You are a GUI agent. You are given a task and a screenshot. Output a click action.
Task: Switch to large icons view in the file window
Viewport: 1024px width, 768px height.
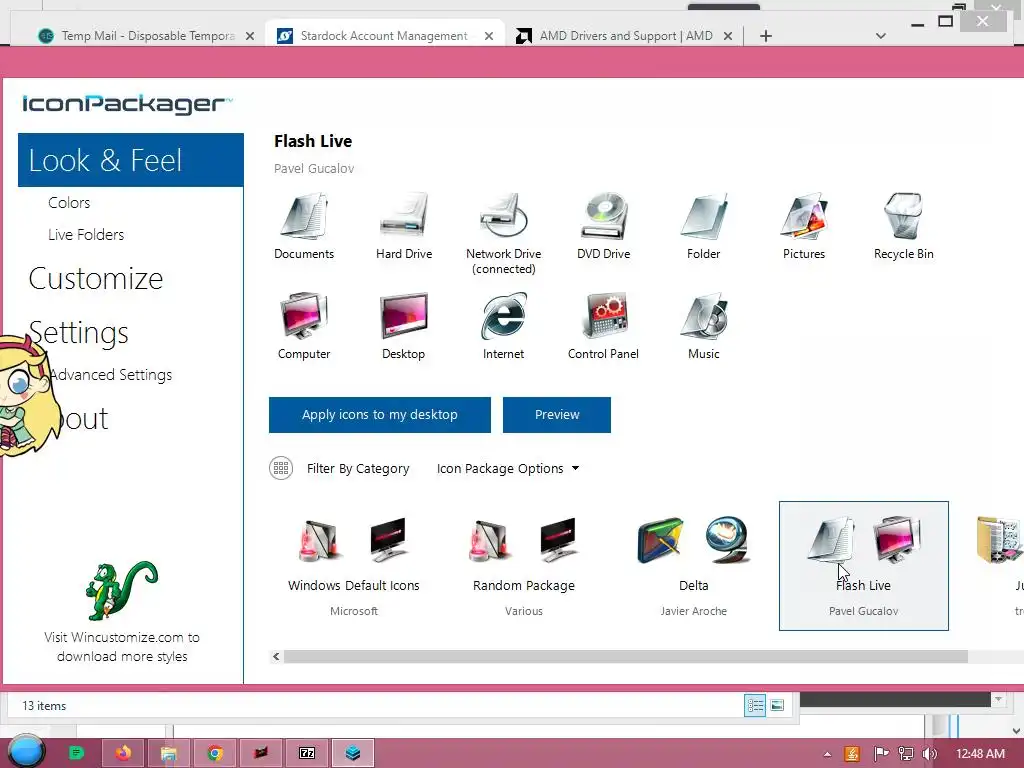[777, 705]
